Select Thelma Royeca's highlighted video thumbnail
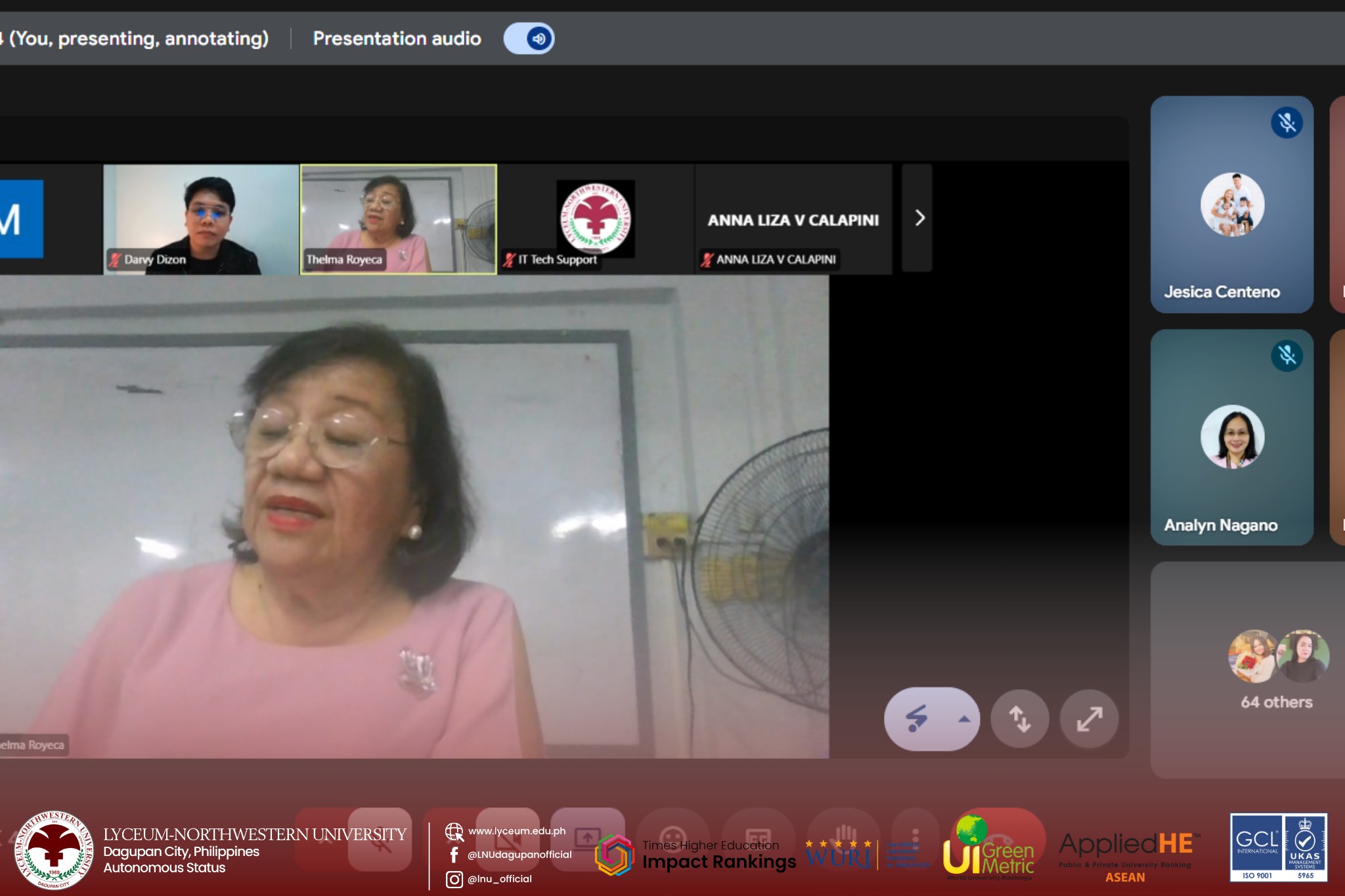This screenshot has height=896, width=1345. pyautogui.click(x=398, y=219)
